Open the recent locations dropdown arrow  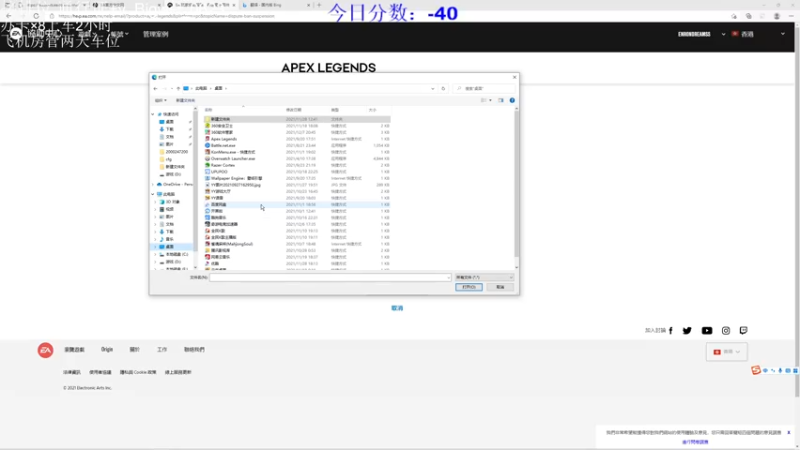pyautogui.click(x=172, y=88)
